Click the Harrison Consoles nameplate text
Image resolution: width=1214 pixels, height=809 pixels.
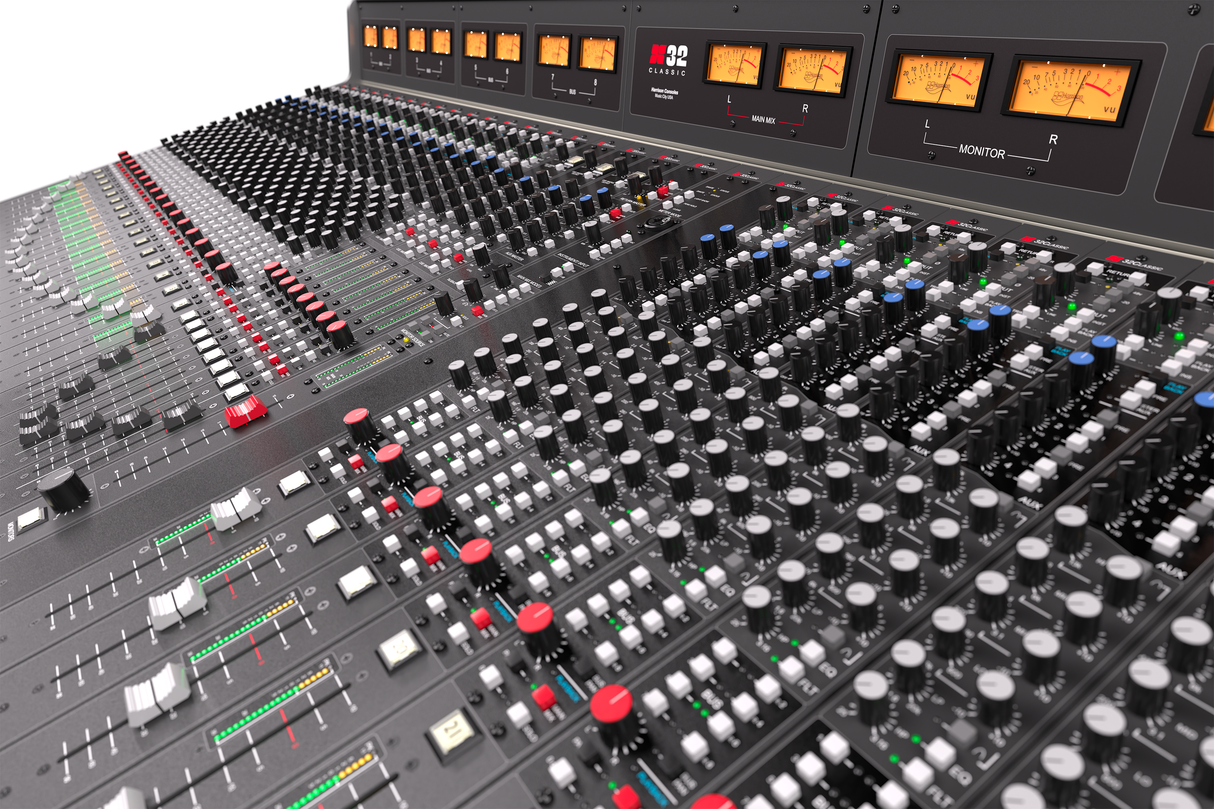pyautogui.click(x=665, y=95)
